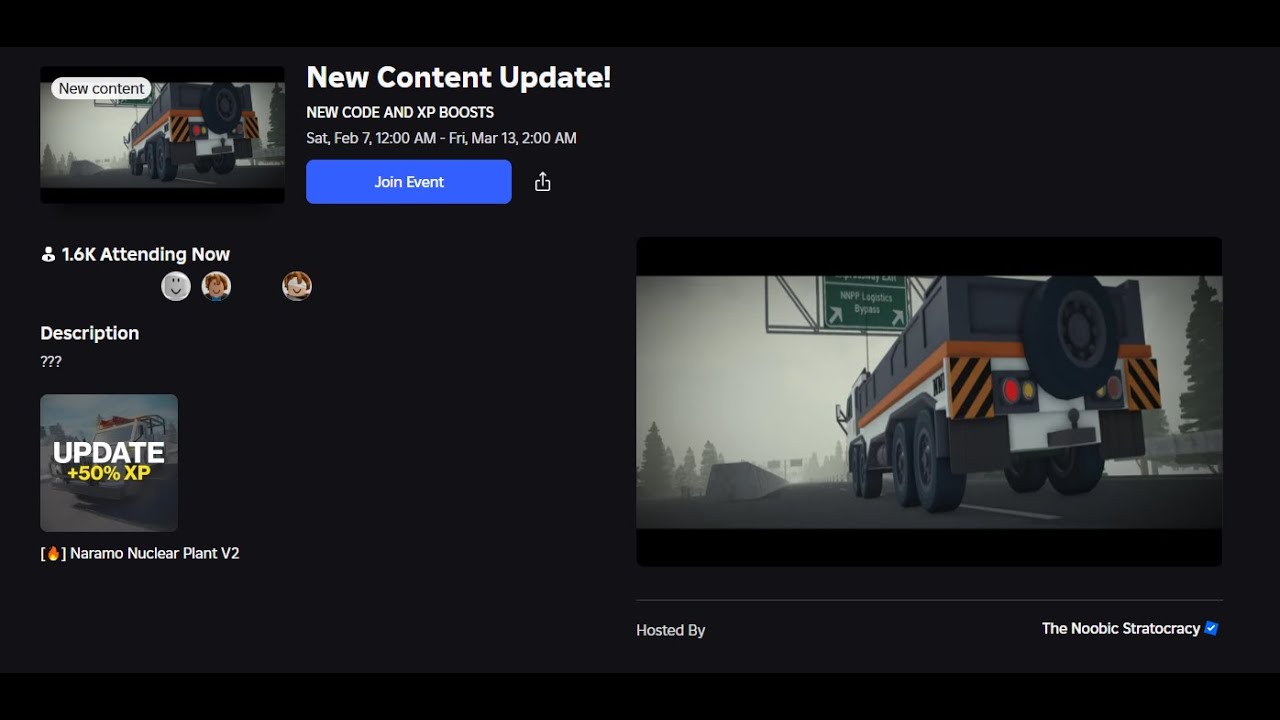
Task: Click the attending people icon
Action: pyautogui.click(x=48, y=254)
